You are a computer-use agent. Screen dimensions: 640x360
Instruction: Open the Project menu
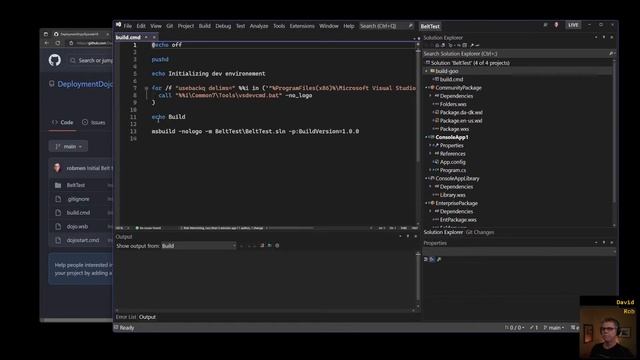pos(186,26)
